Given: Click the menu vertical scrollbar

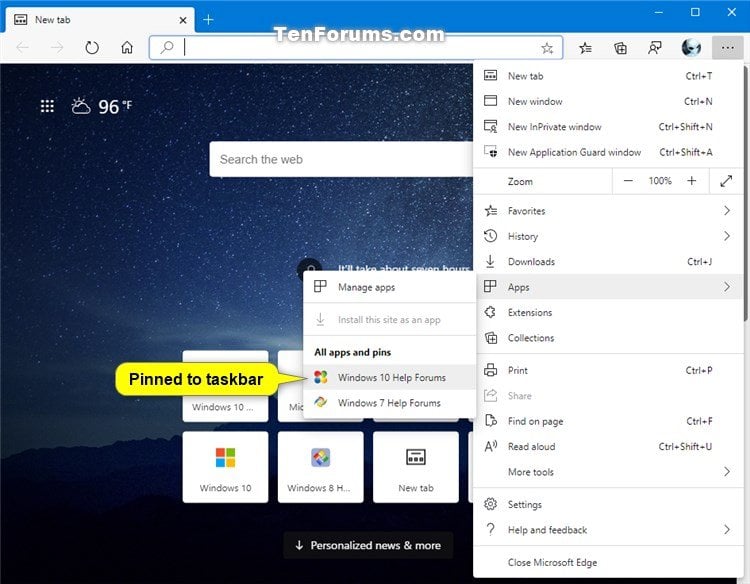Looking at the screenshot, I should tap(745, 194).
